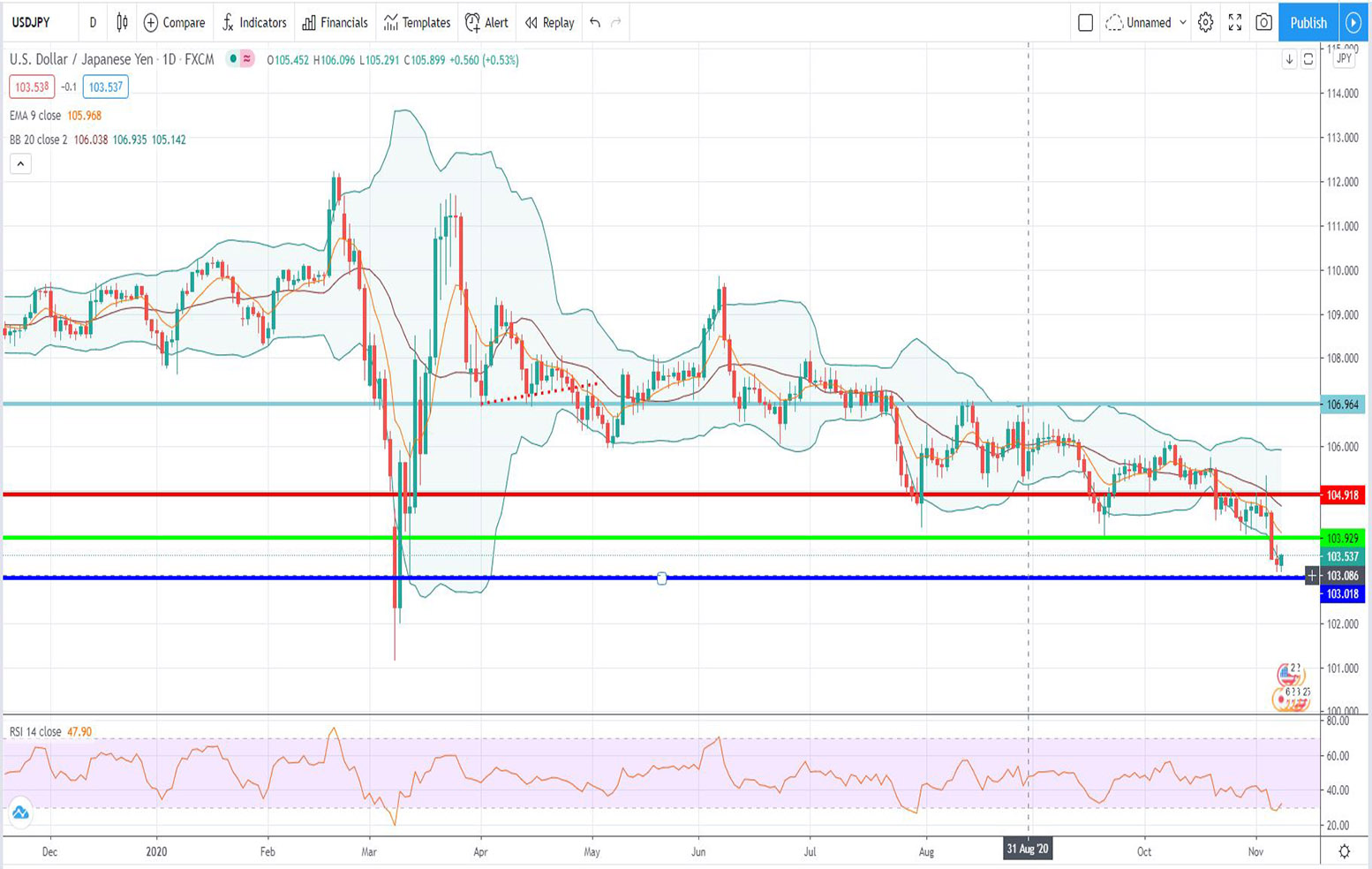Select the blue horizontal line handle
Image resolution: width=1372 pixels, height=869 pixels.
662,578
